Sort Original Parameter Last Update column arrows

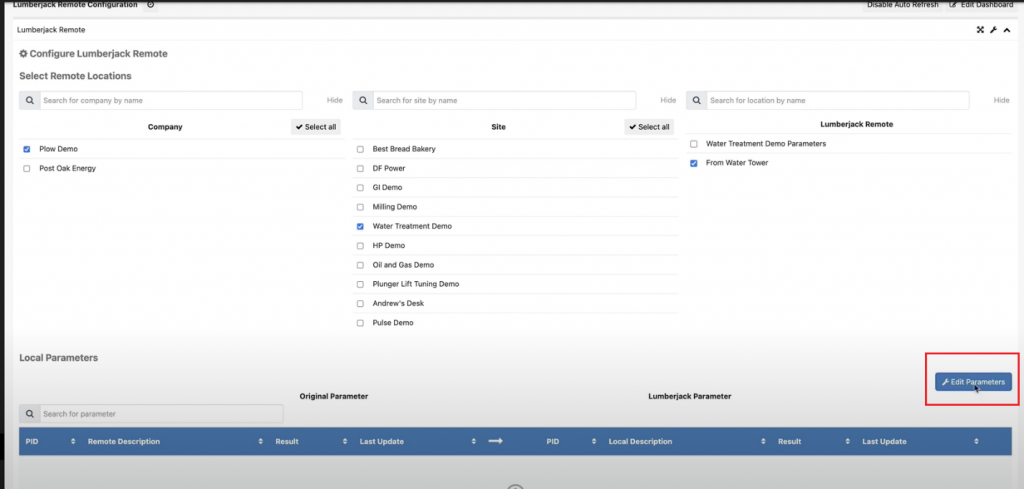click(x=473, y=441)
